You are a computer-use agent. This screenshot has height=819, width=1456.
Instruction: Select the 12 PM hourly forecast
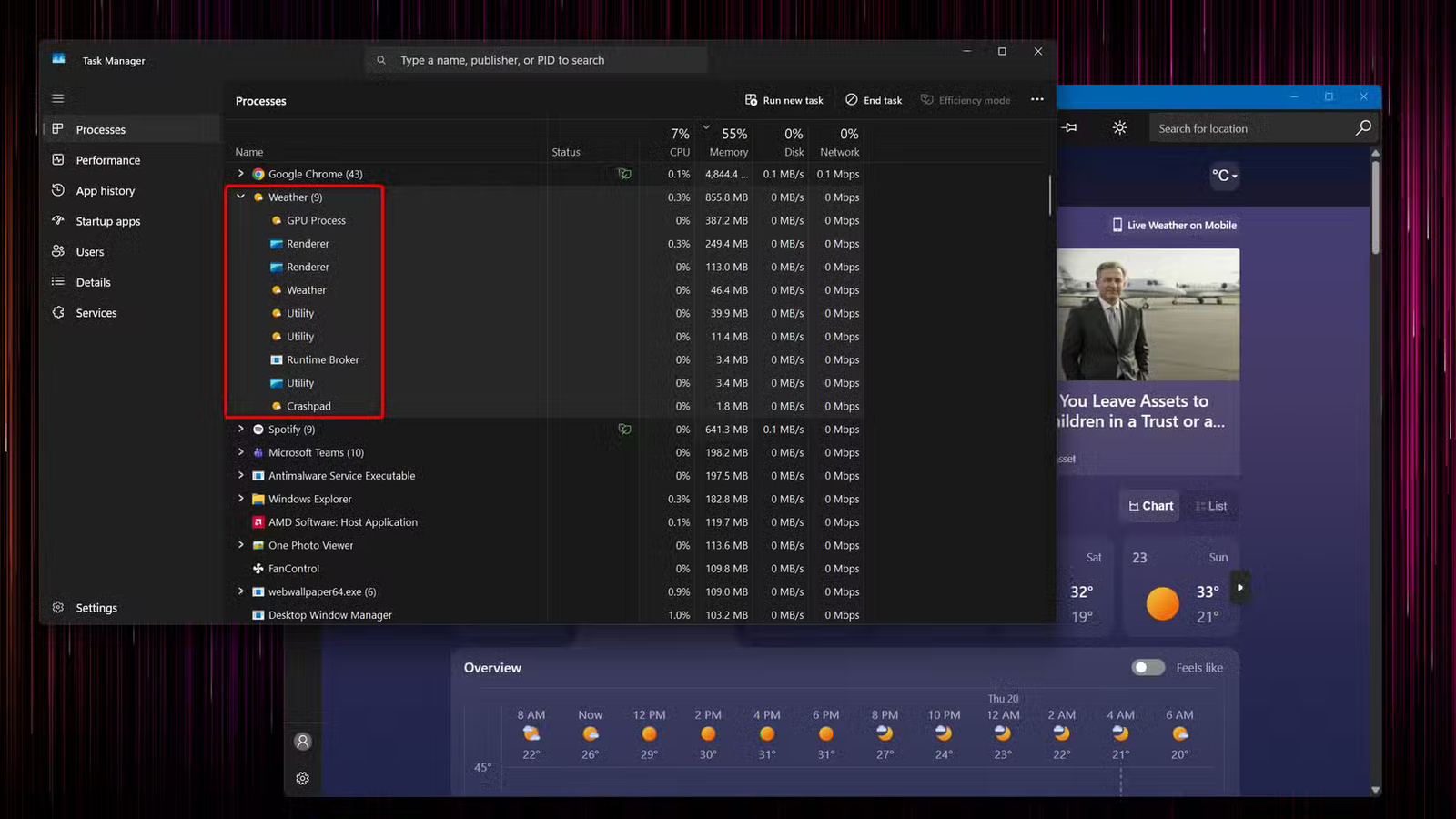click(x=649, y=733)
